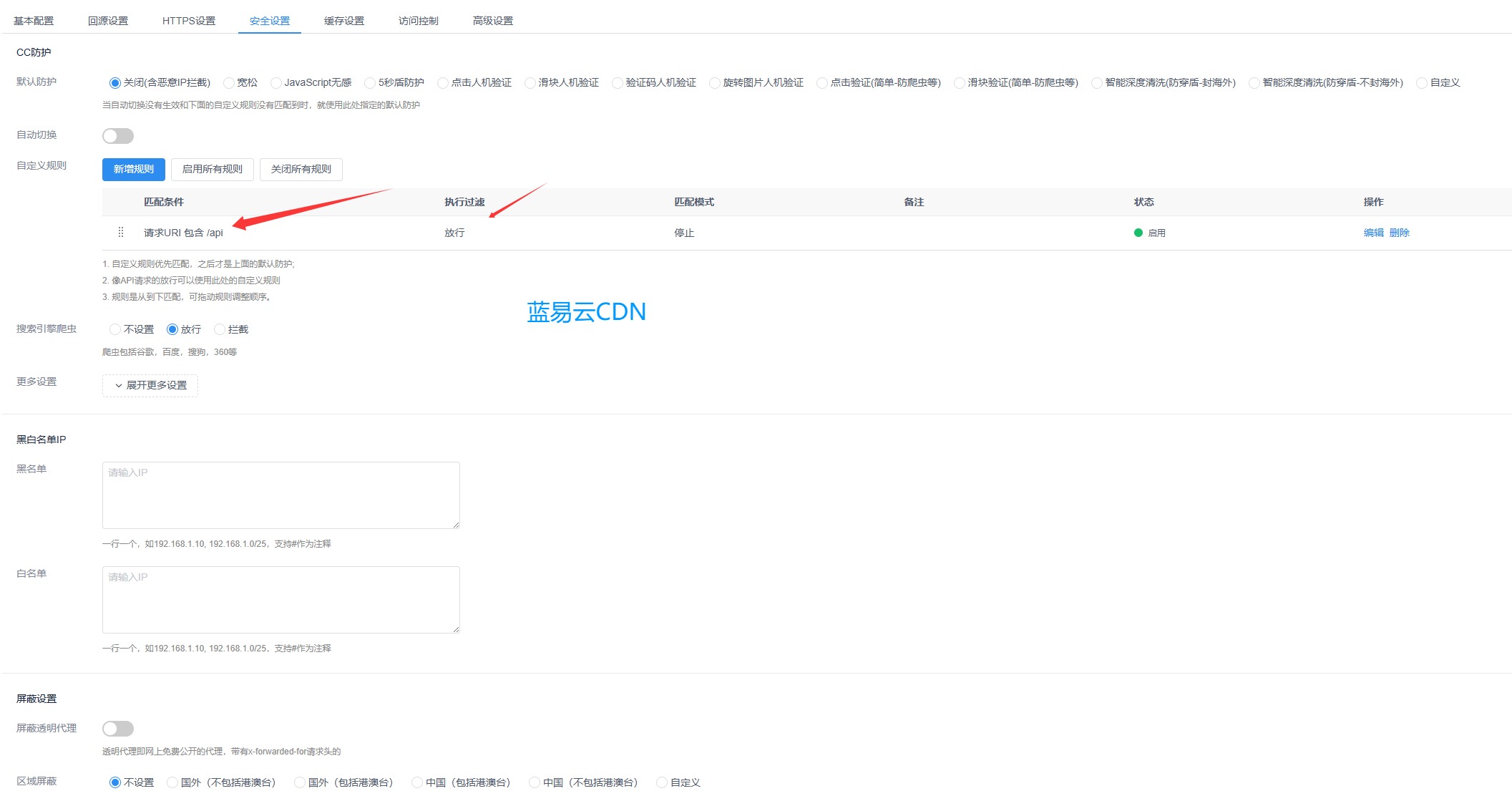Click the 黑名单 IP text area
Viewport: 1512px width, 796px height.
[x=281, y=495]
